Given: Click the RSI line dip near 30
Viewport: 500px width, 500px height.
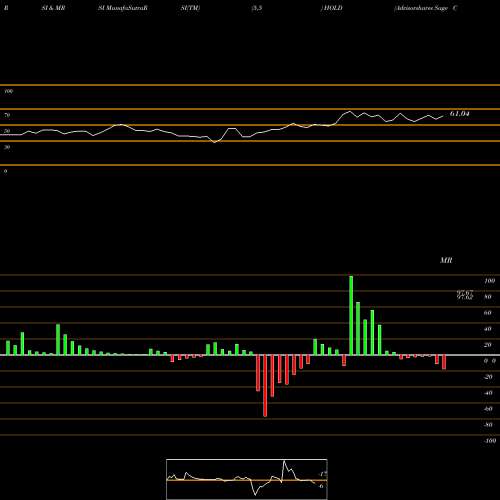Looking at the screenshot, I should [x=215, y=142].
